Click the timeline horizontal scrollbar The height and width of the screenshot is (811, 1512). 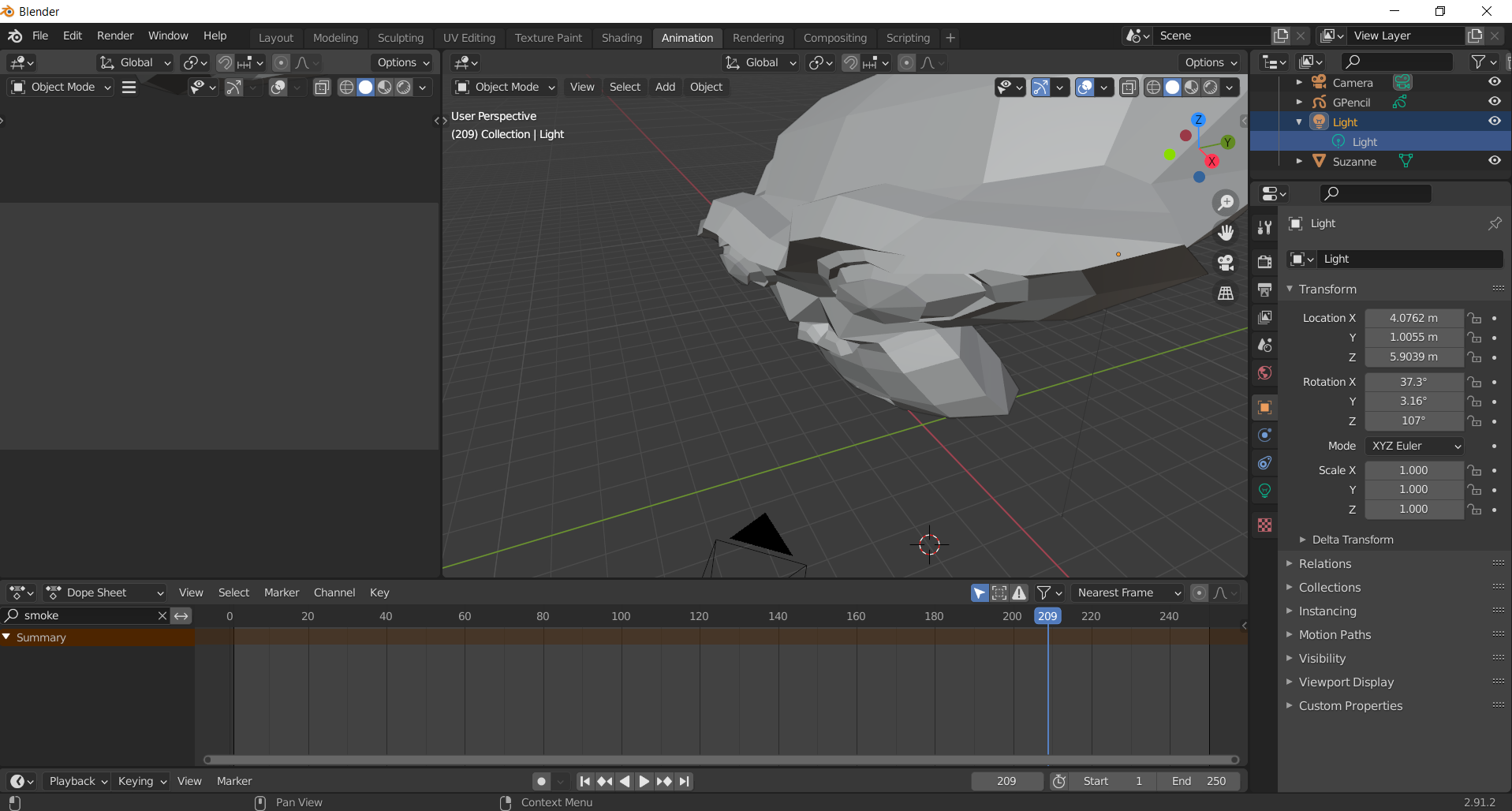721,760
